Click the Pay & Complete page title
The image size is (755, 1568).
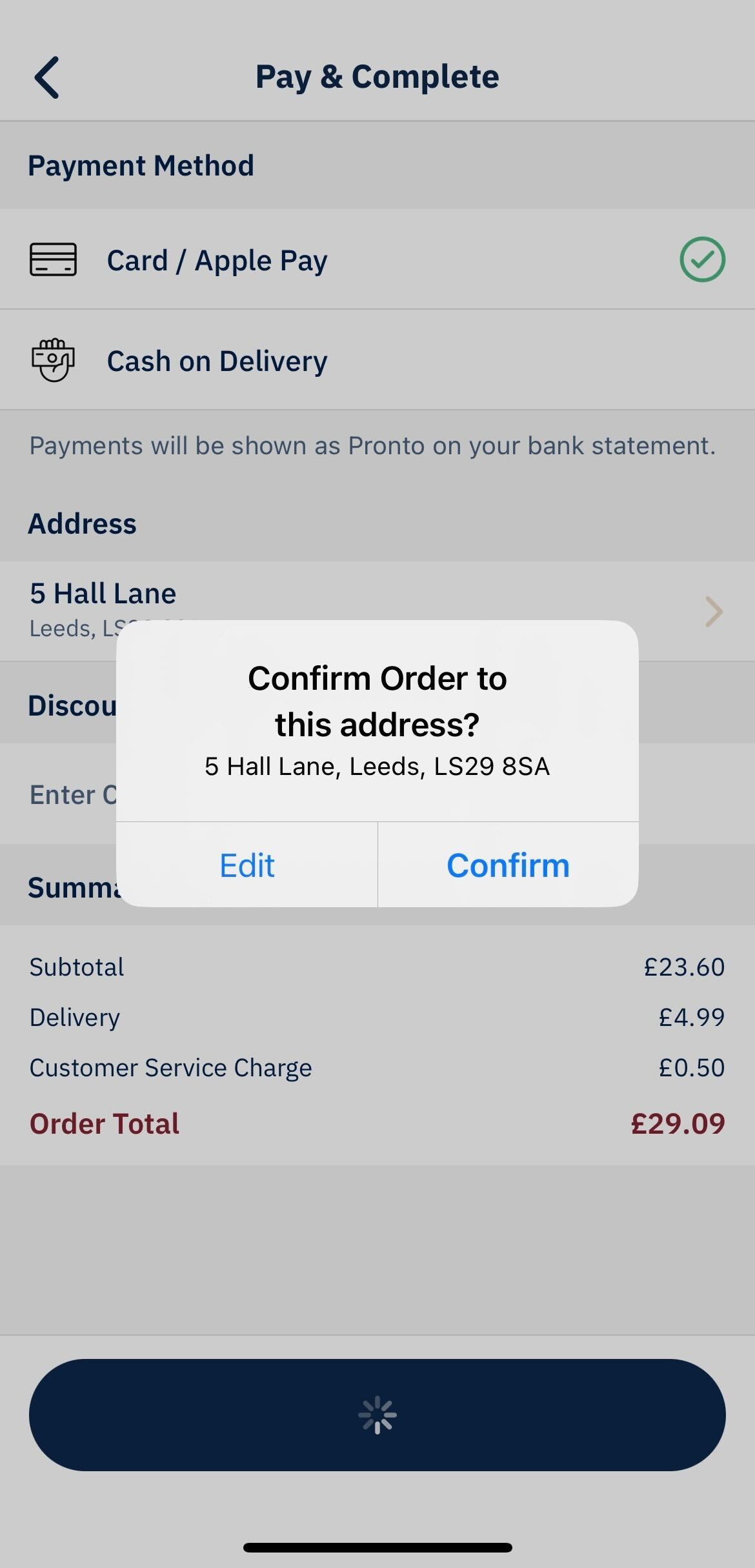(377, 77)
